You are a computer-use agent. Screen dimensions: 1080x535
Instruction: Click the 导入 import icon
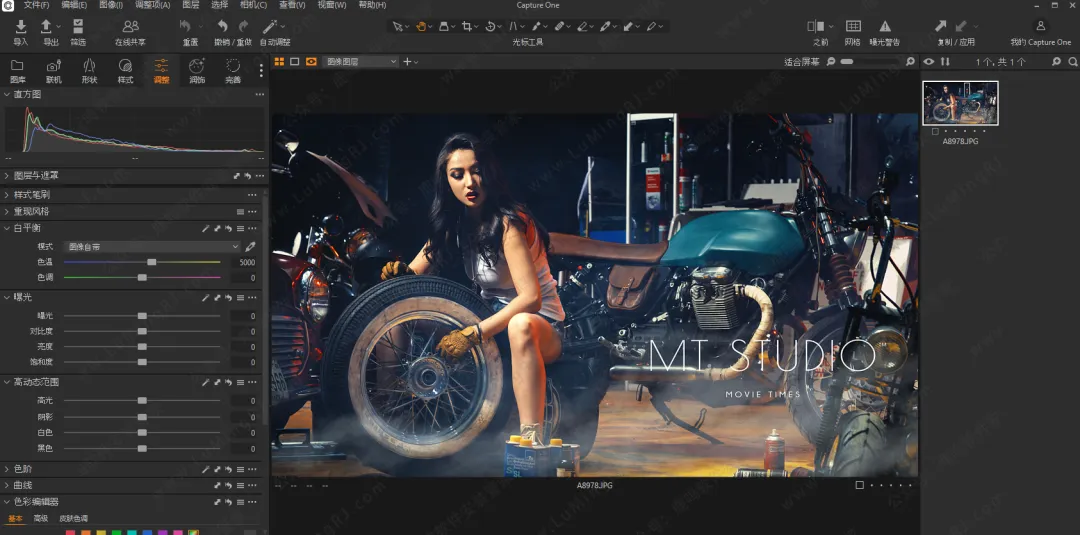click(20, 27)
